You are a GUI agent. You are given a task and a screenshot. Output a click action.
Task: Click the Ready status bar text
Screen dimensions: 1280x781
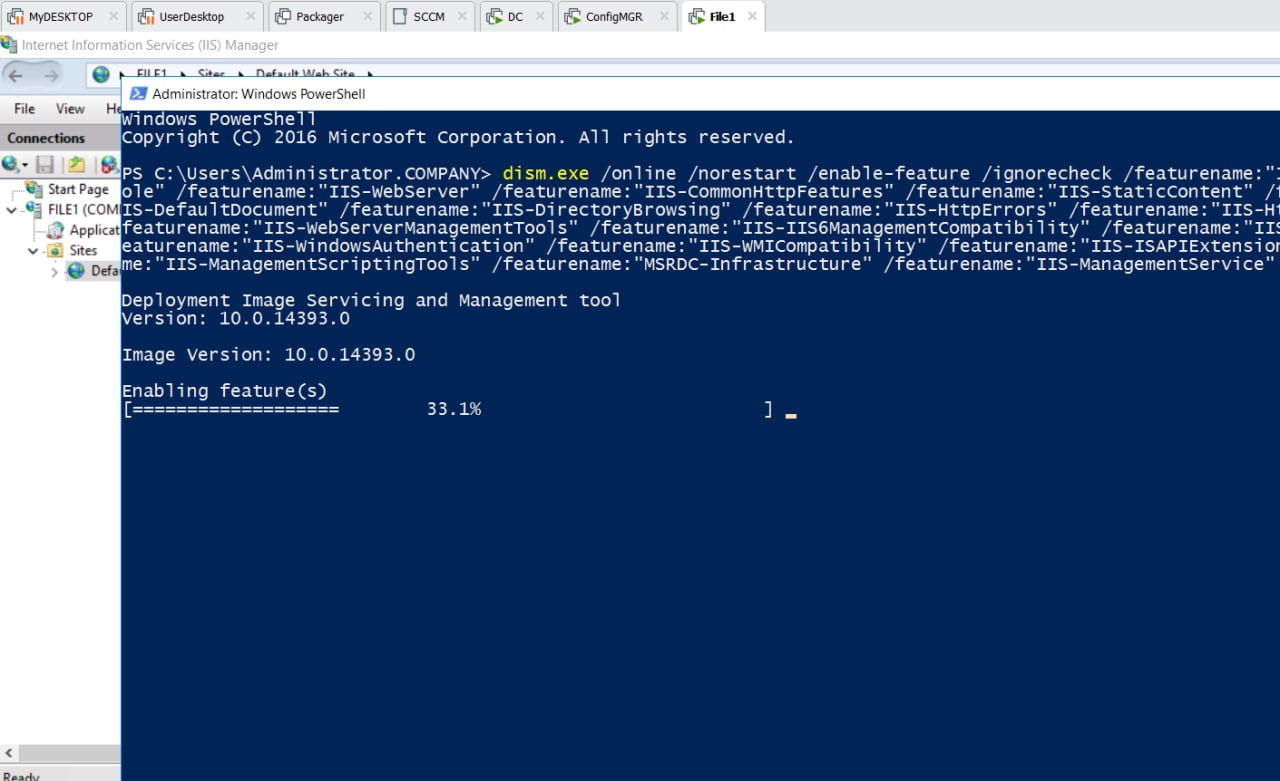[x=21, y=776]
